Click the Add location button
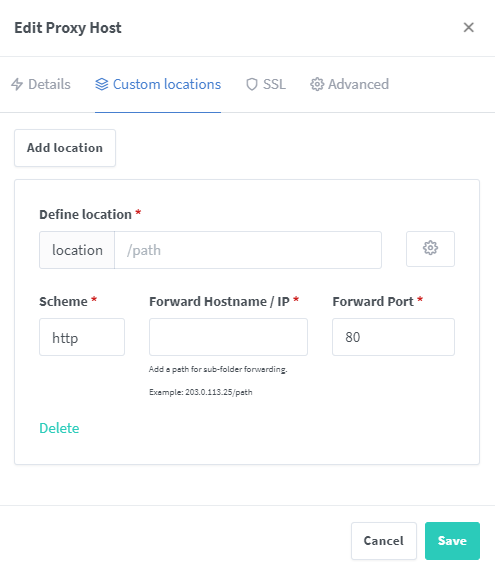495x573 pixels. click(x=65, y=148)
